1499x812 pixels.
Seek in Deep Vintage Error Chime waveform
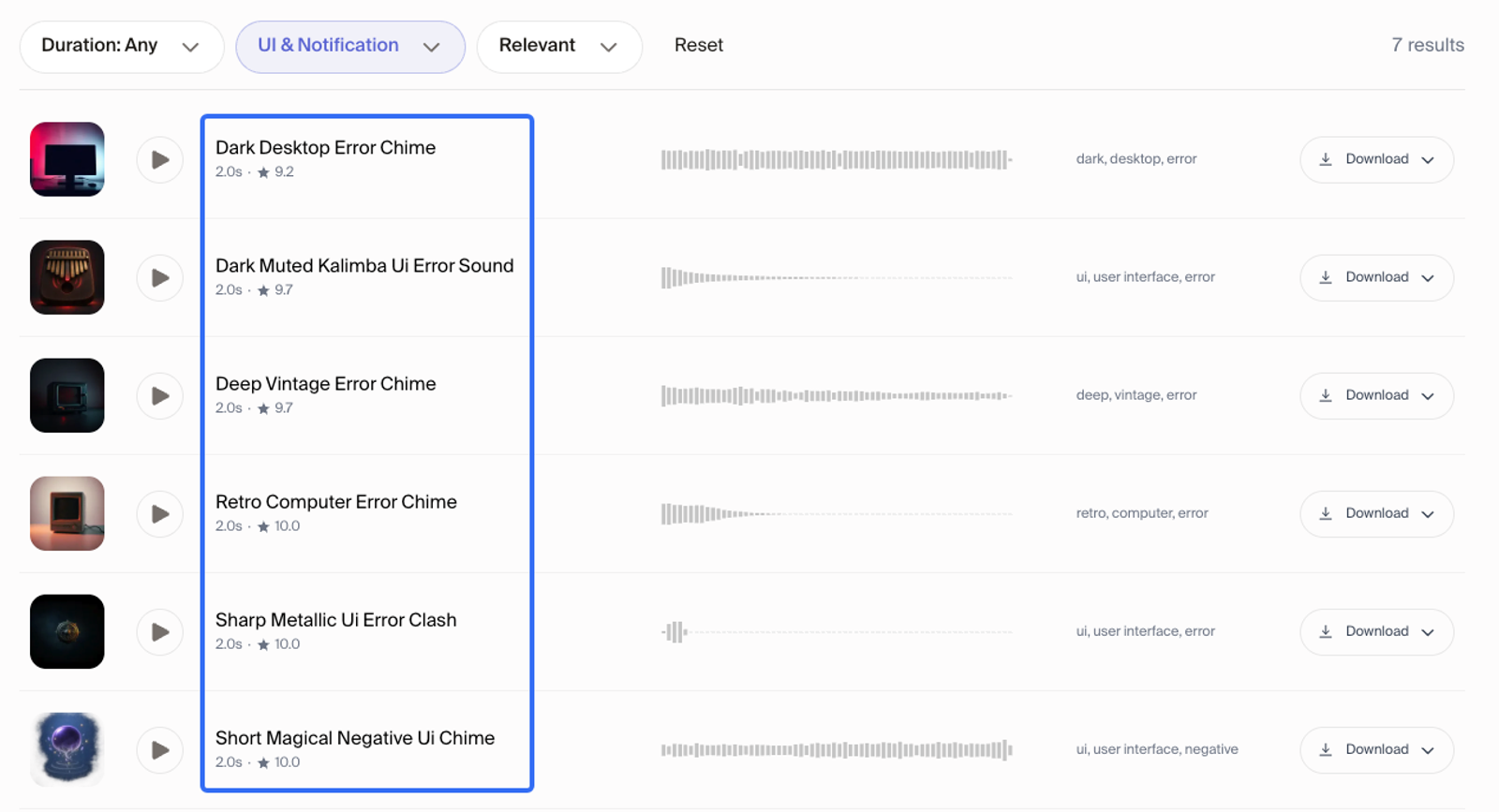click(x=837, y=395)
